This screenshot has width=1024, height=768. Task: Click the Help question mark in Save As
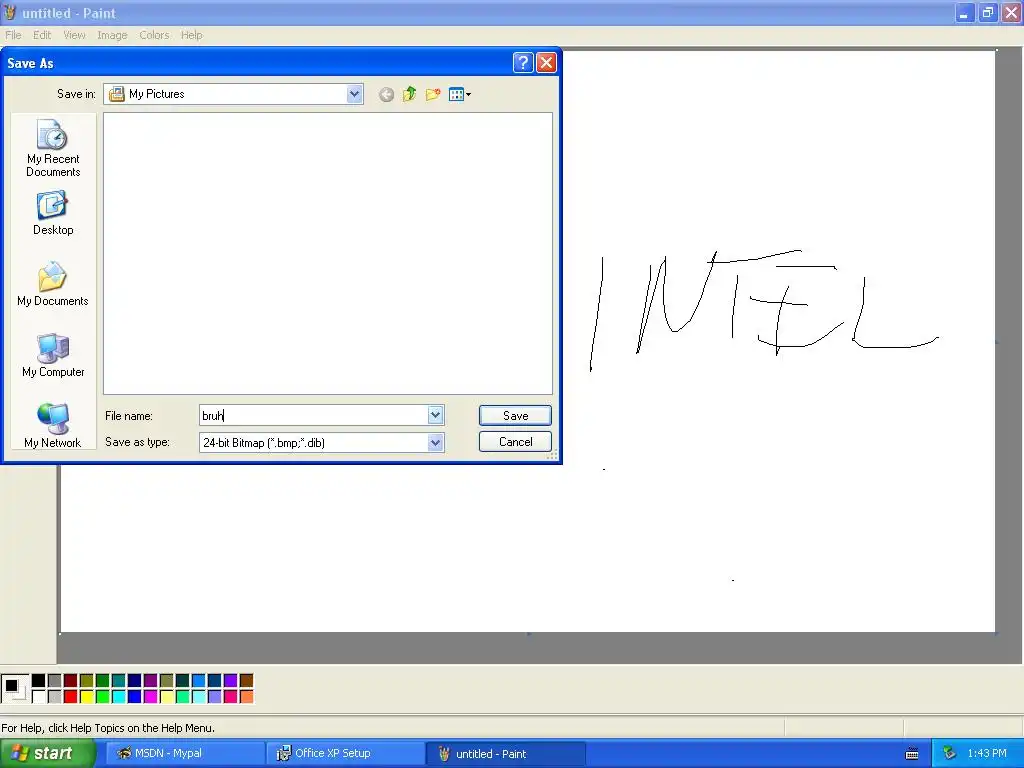pyautogui.click(x=523, y=63)
